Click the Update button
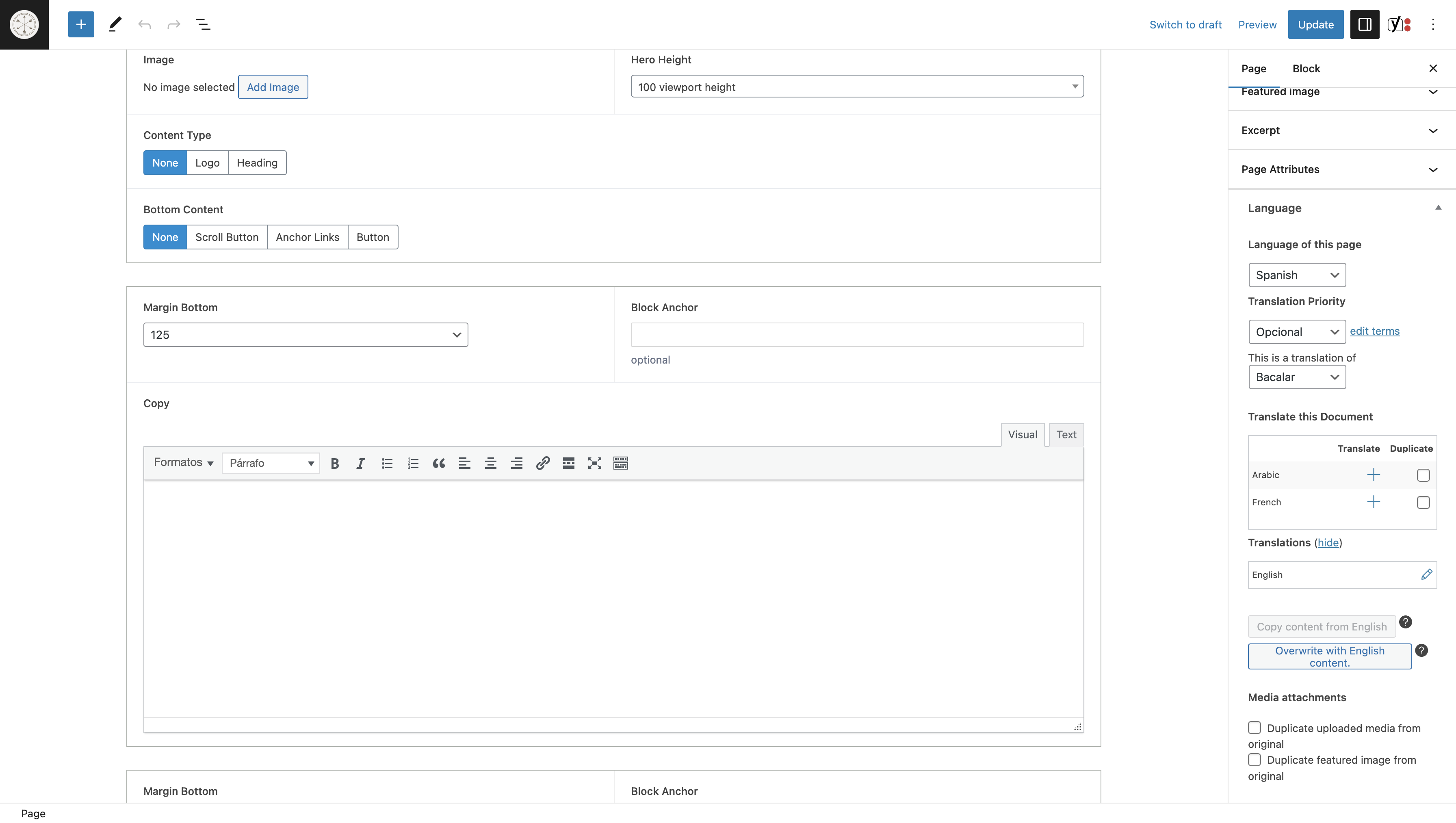This screenshot has width=1456, height=823. pos(1315,24)
